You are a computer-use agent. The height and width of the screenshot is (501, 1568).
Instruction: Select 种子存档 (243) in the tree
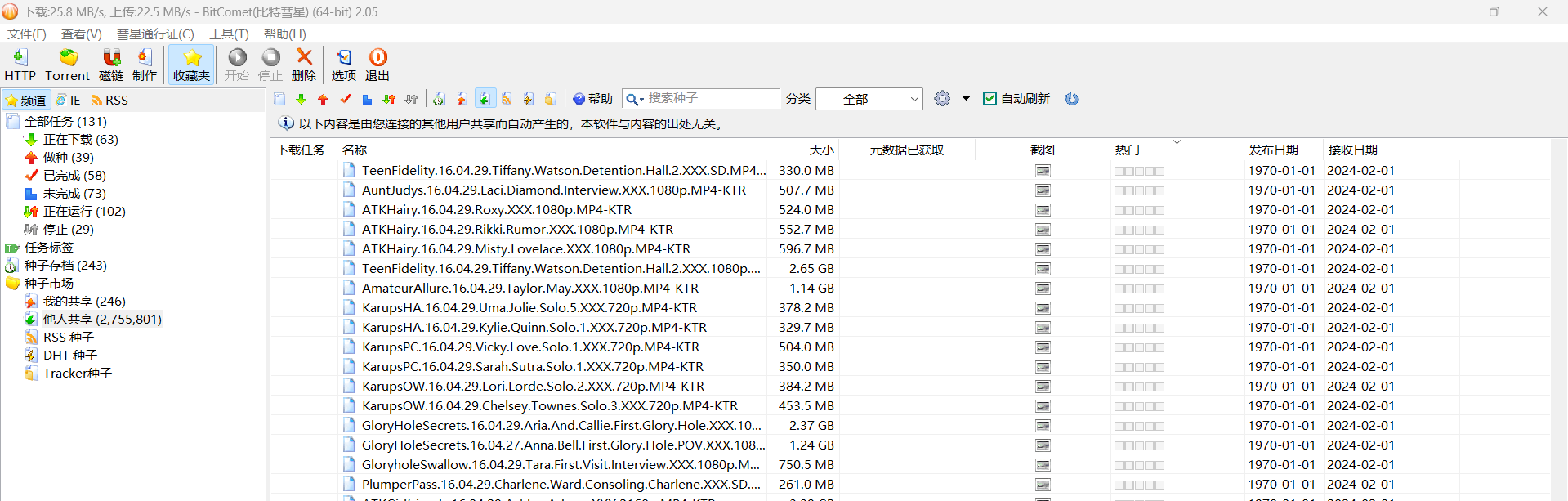65,265
